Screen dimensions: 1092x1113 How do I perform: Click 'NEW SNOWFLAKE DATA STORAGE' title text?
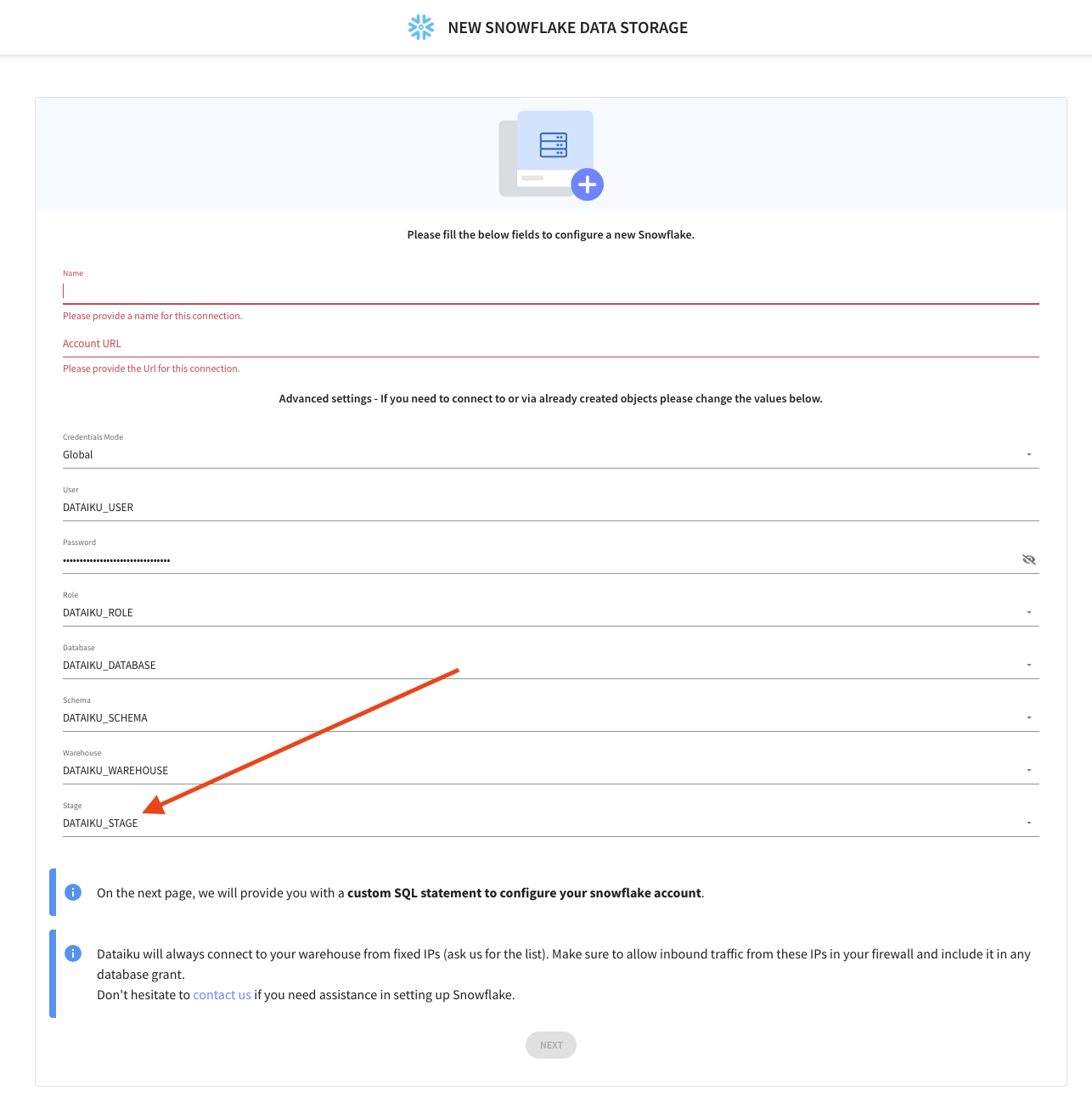point(568,28)
